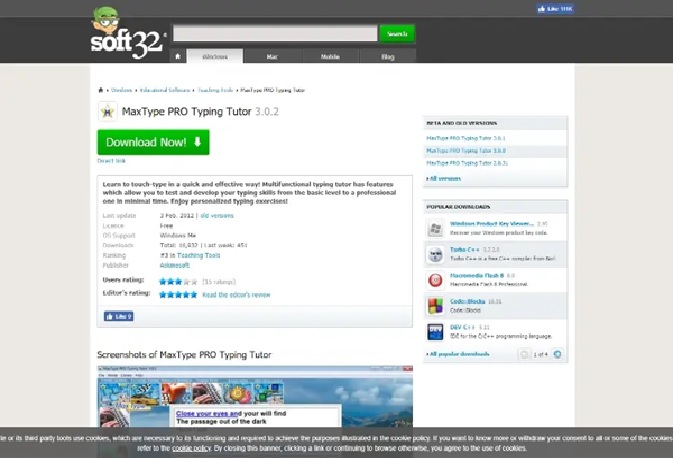Open the Blog tab
This screenshot has height=458, width=674.
[388, 56]
